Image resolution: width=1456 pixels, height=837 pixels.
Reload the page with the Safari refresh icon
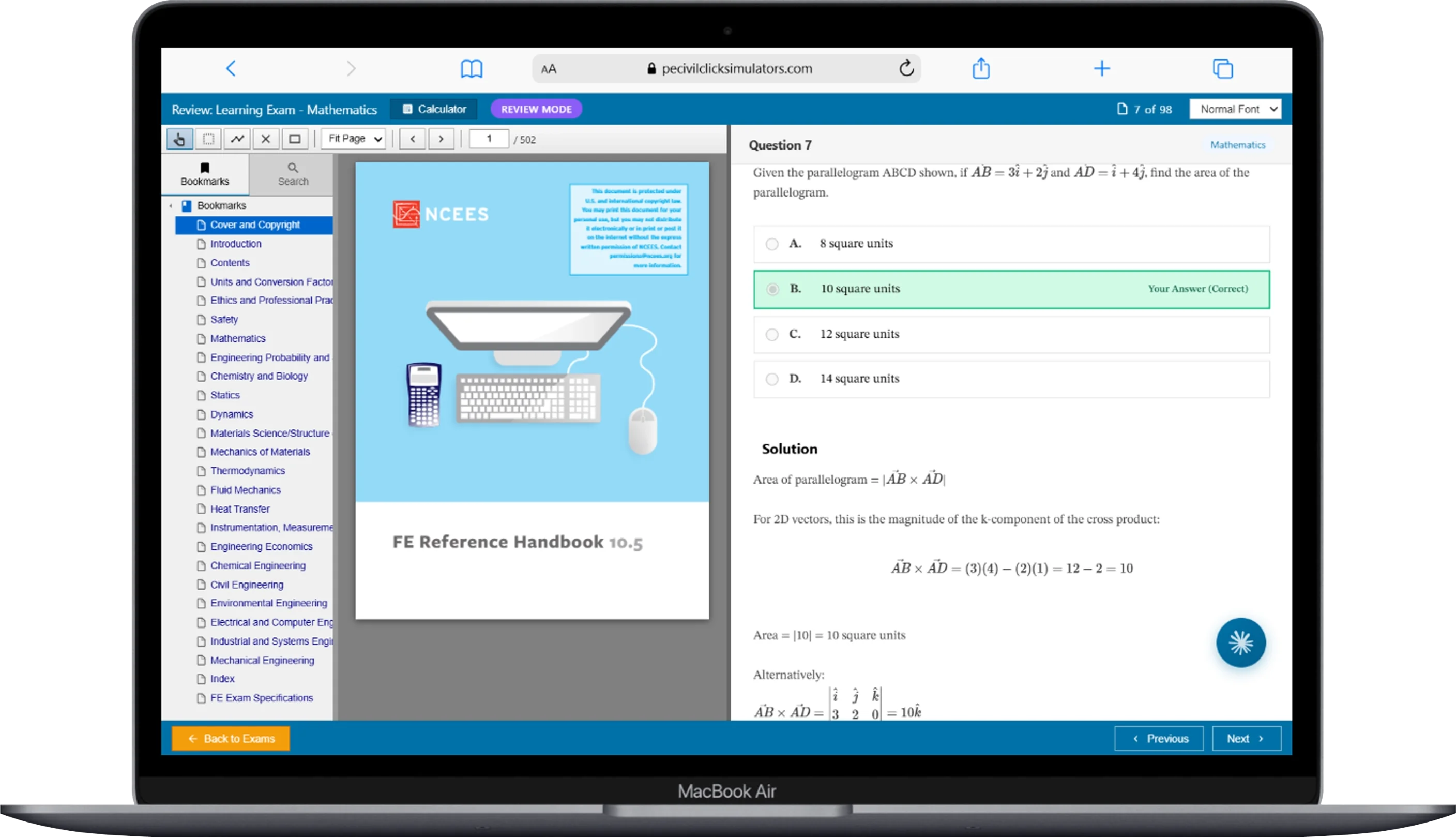coord(907,68)
